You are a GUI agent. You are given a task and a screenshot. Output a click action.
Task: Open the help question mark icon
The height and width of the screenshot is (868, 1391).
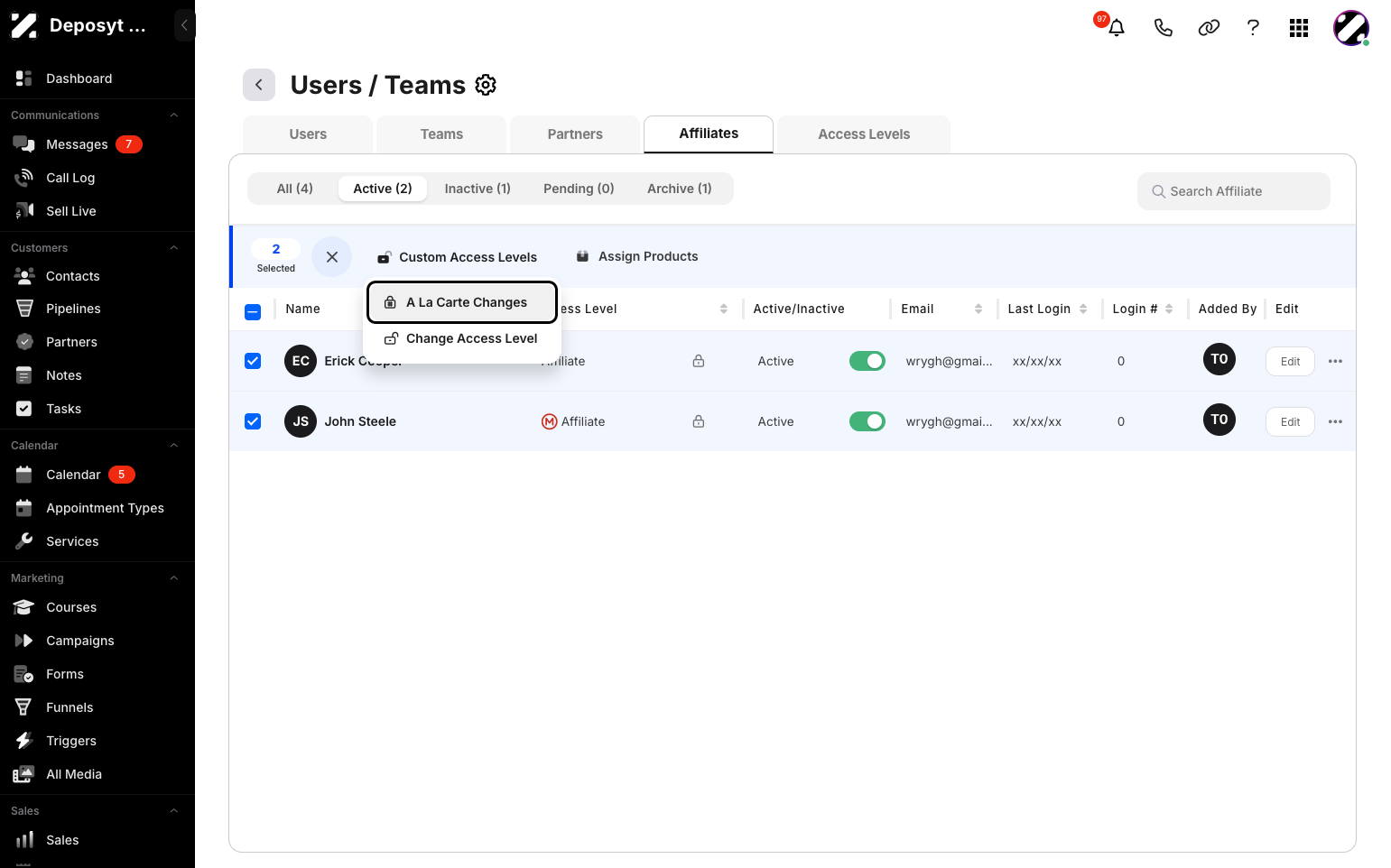tap(1253, 28)
